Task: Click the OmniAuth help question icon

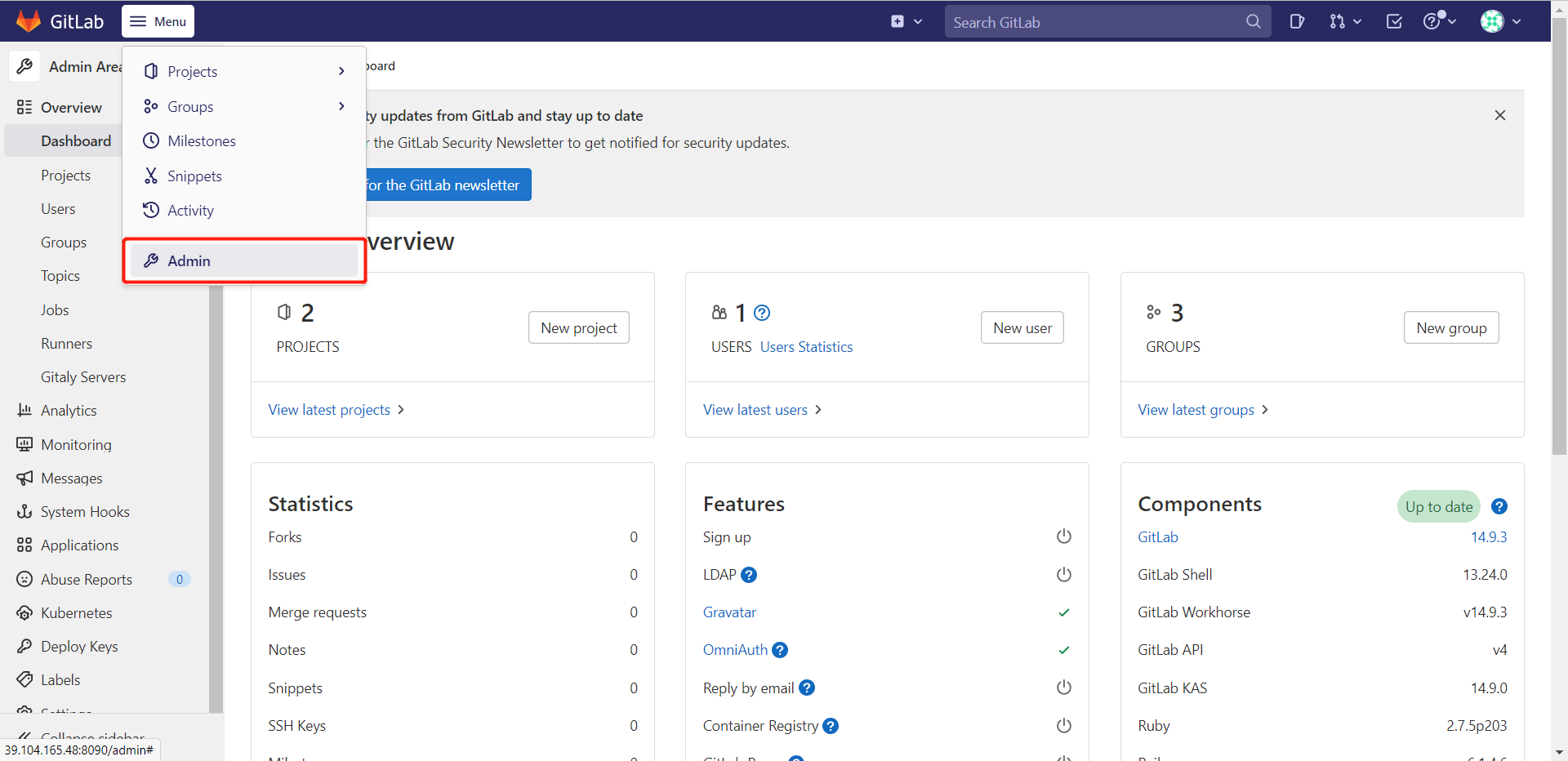Action: tap(780, 650)
